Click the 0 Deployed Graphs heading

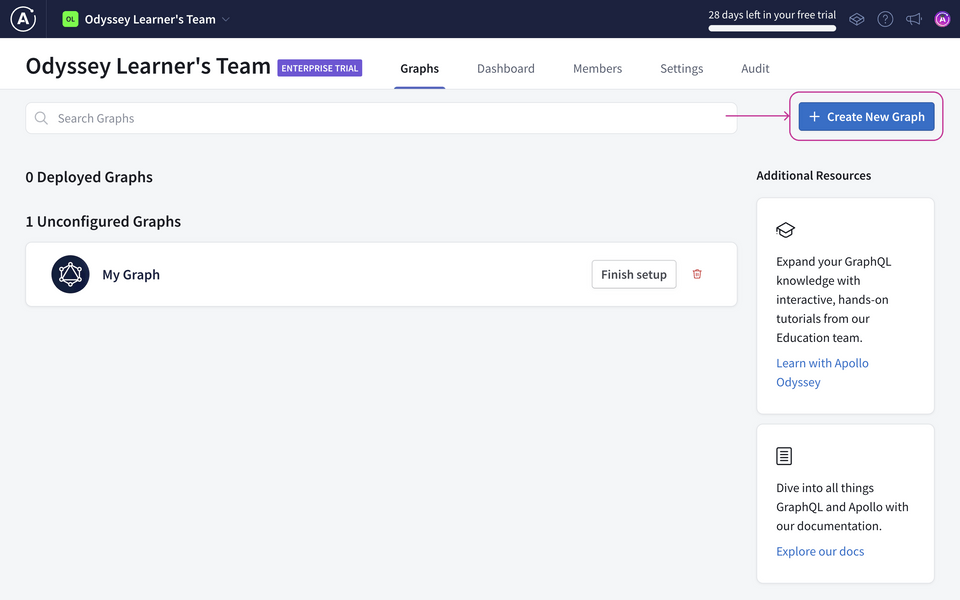(x=89, y=177)
